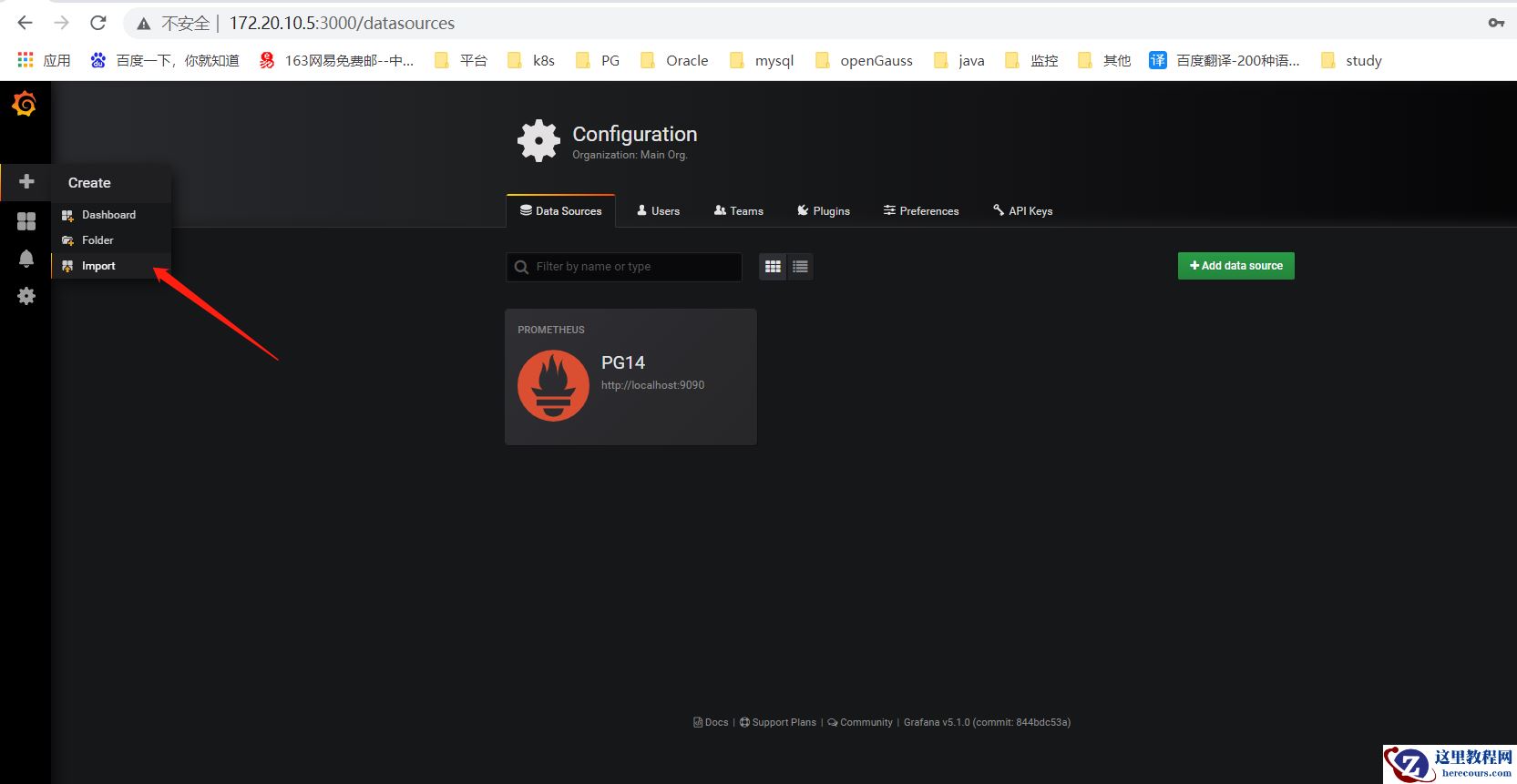Click the Create plus icon in sidebar
The width and height of the screenshot is (1517, 784).
(26, 181)
